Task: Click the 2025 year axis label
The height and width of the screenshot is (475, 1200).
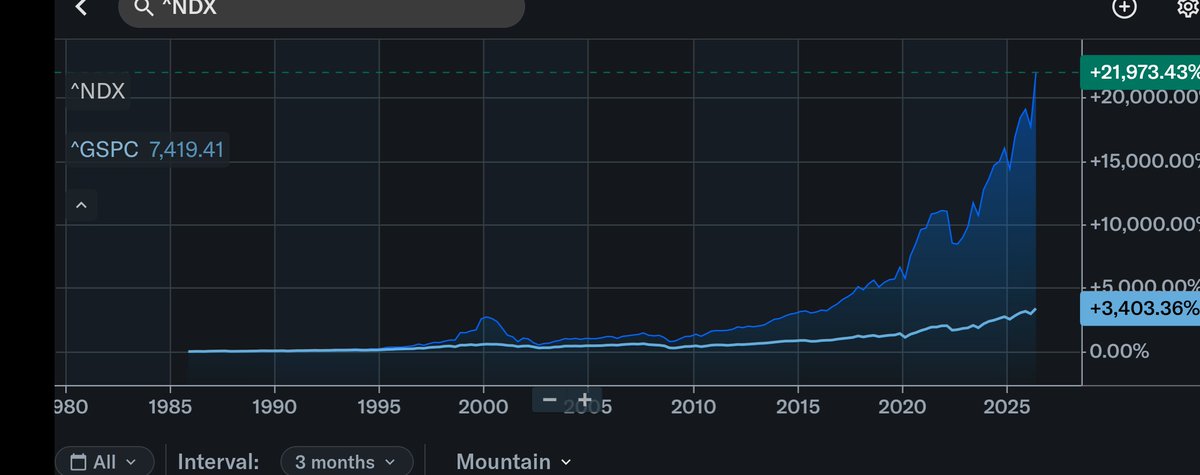Action: pos(1007,406)
